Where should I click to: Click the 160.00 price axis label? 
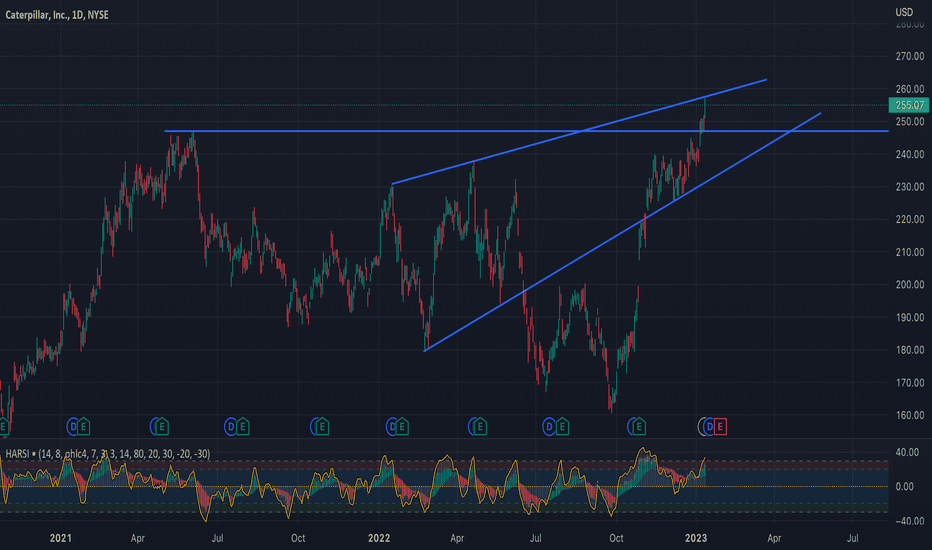click(x=910, y=416)
